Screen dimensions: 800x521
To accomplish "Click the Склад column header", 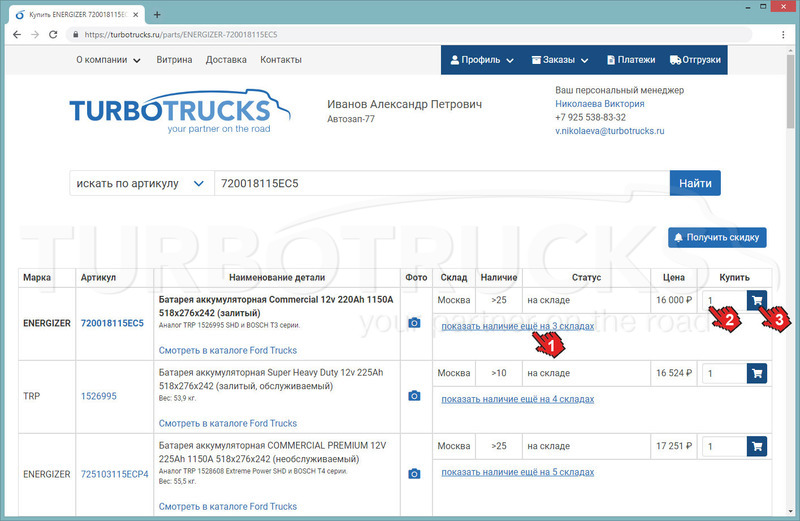I will pyautogui.click(x=454, y=278).
